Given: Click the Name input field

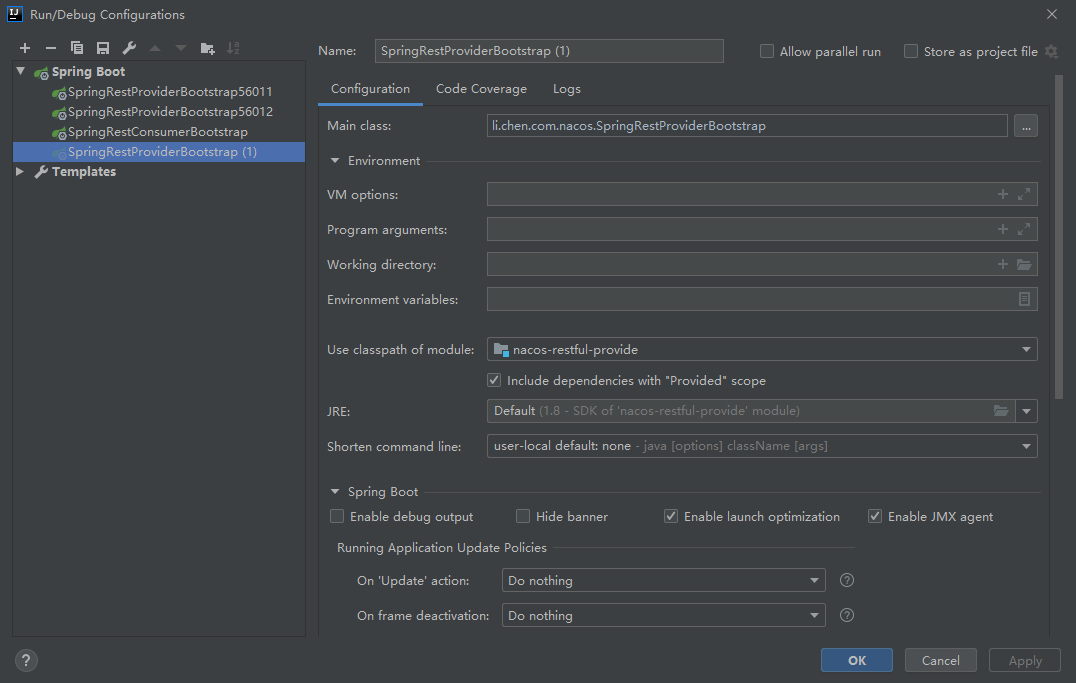Looking at the screenshot, I should 549,51.
